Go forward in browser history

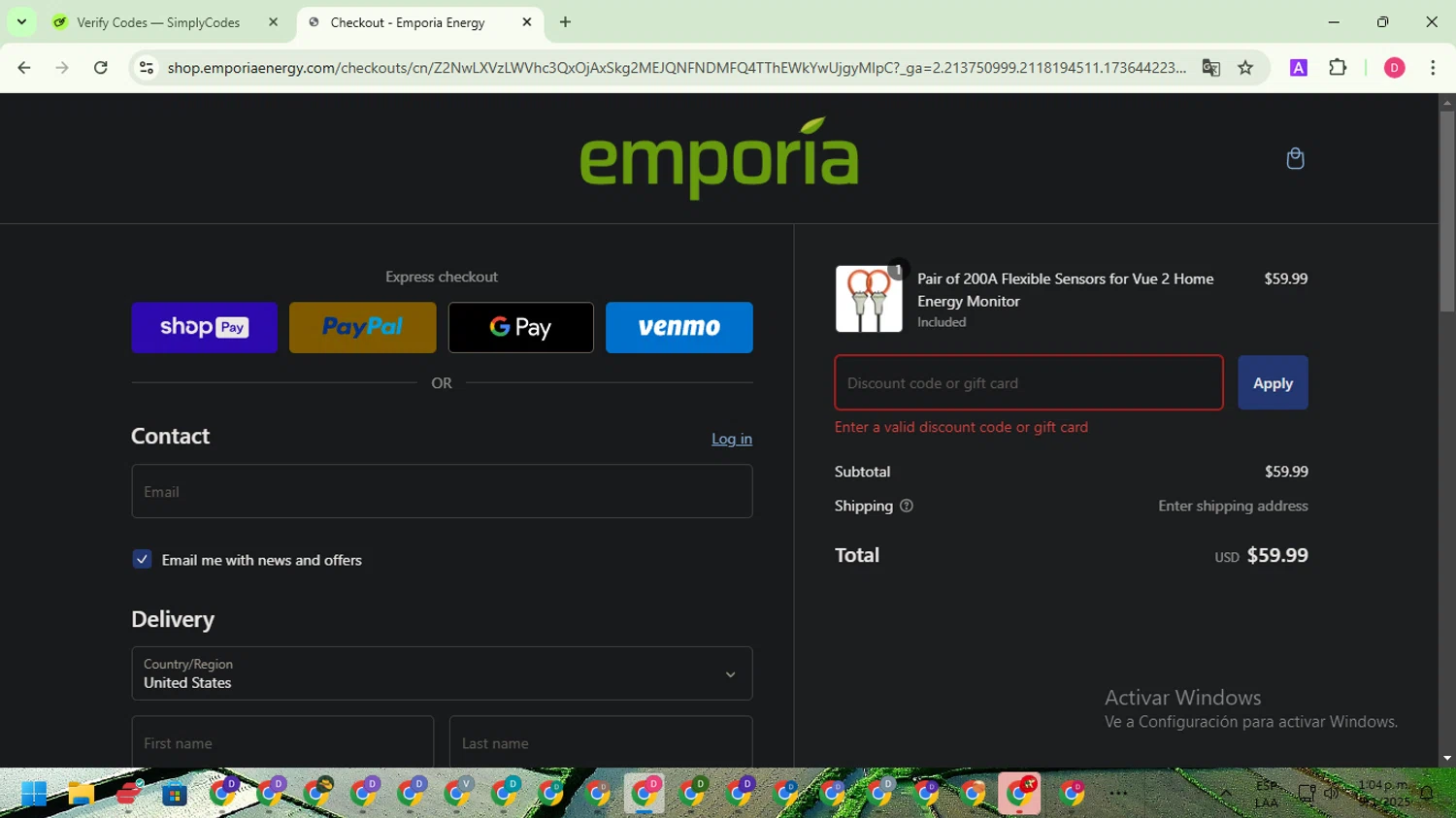(62, 67)
